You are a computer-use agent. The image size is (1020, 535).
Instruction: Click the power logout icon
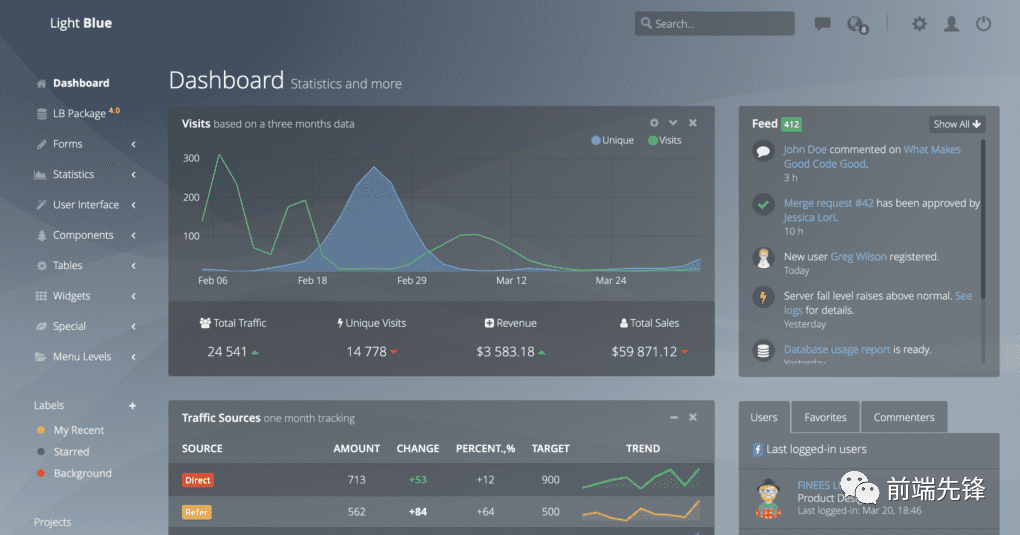(x=983, y=24)
